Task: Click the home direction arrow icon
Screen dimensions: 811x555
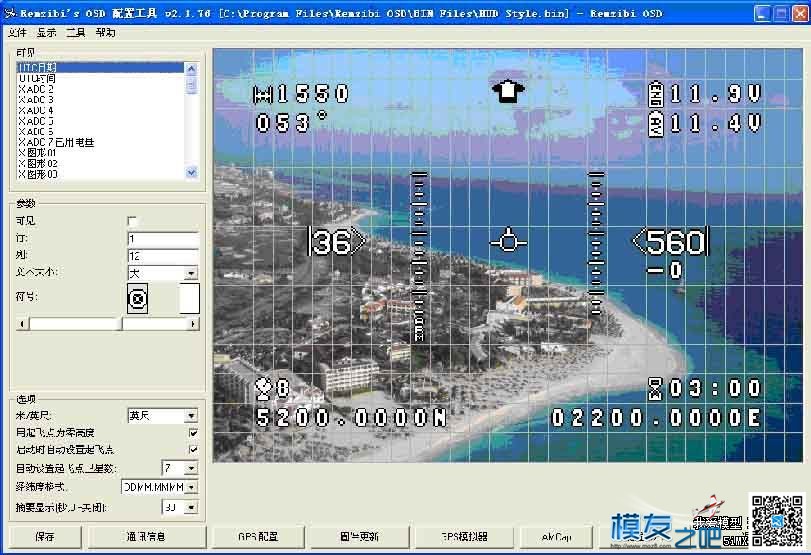Action: tap(508, 92)
